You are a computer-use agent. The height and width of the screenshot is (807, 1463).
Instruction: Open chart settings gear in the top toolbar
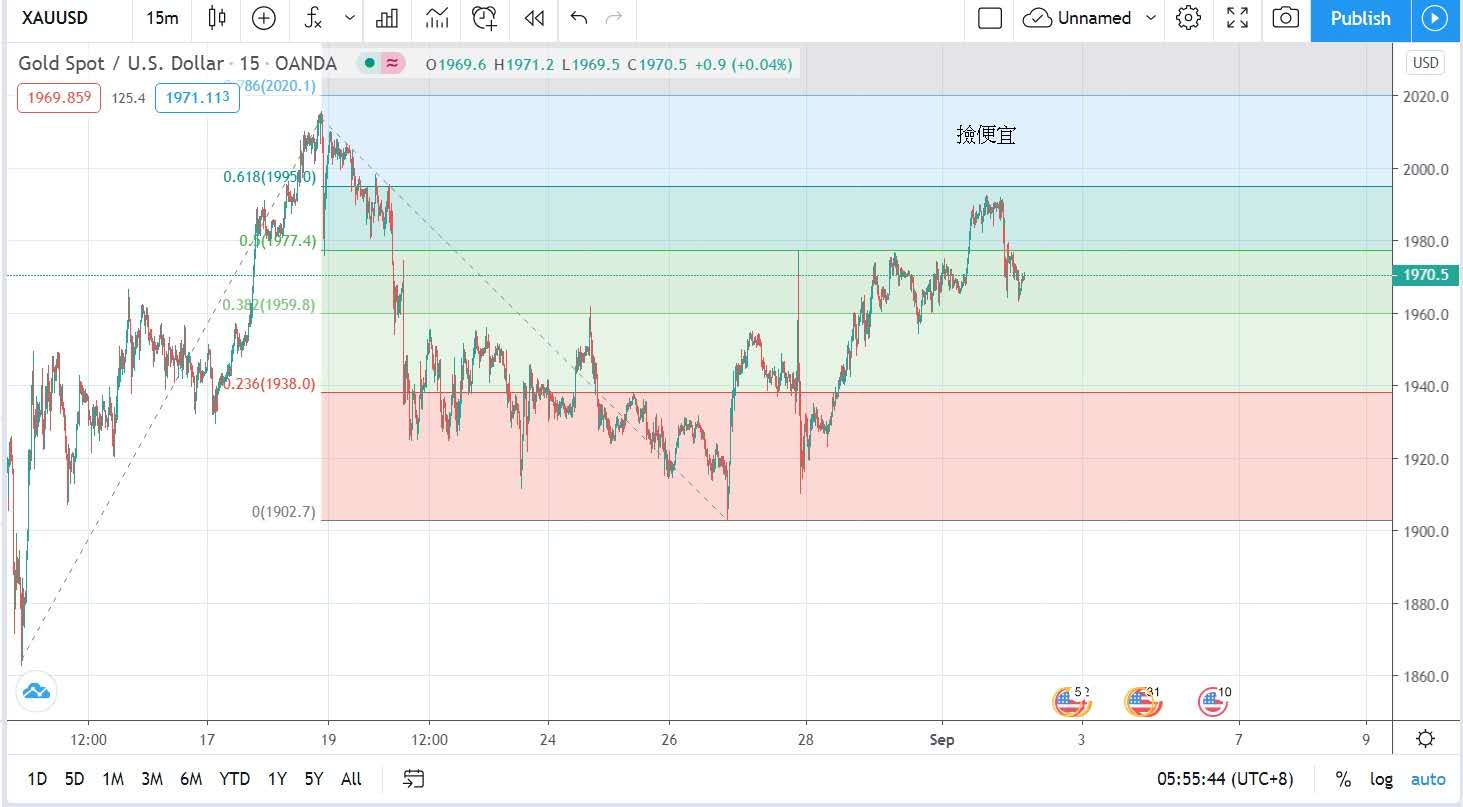tap(1188, 18)
